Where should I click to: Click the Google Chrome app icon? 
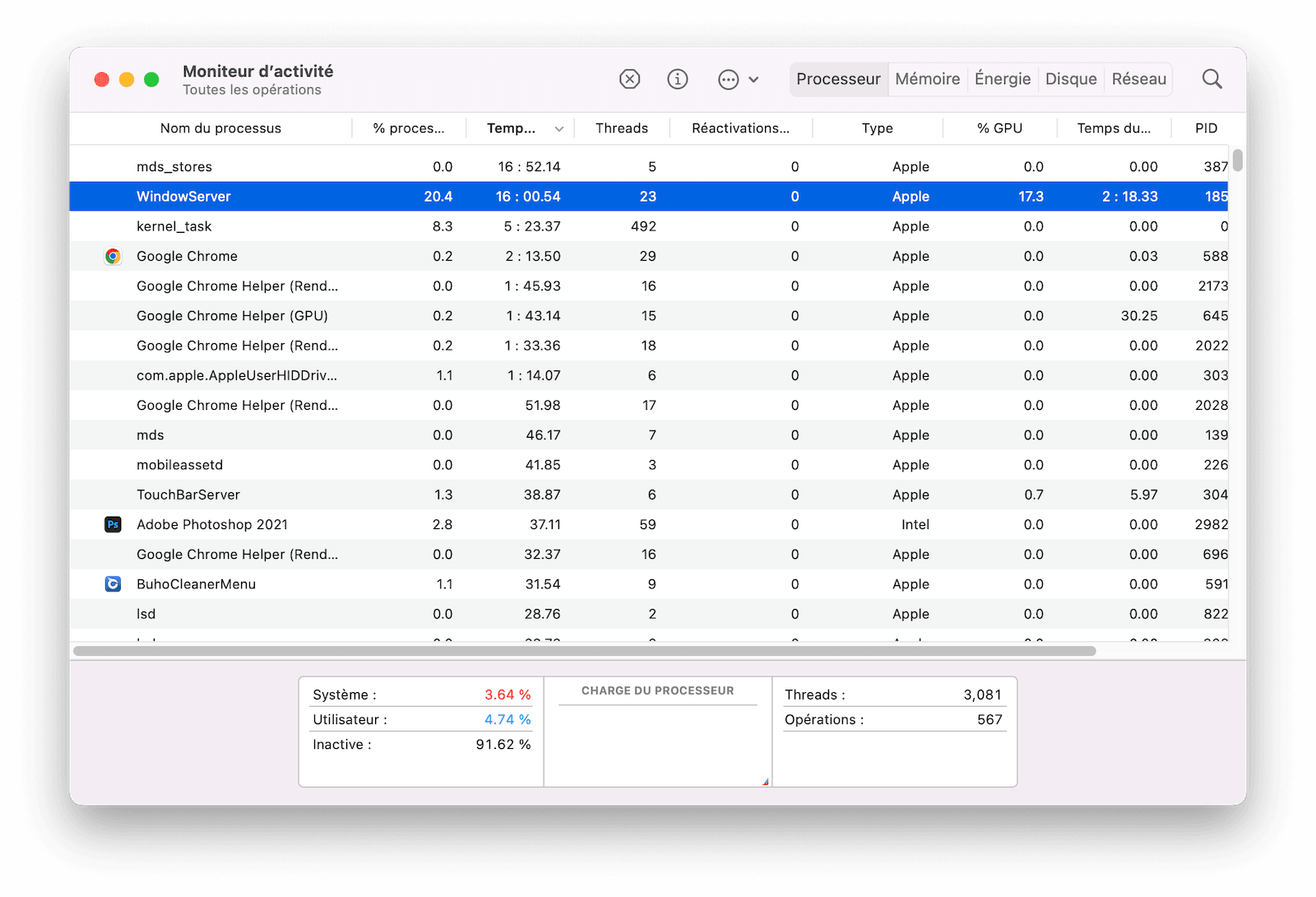(x=114, y=257)
